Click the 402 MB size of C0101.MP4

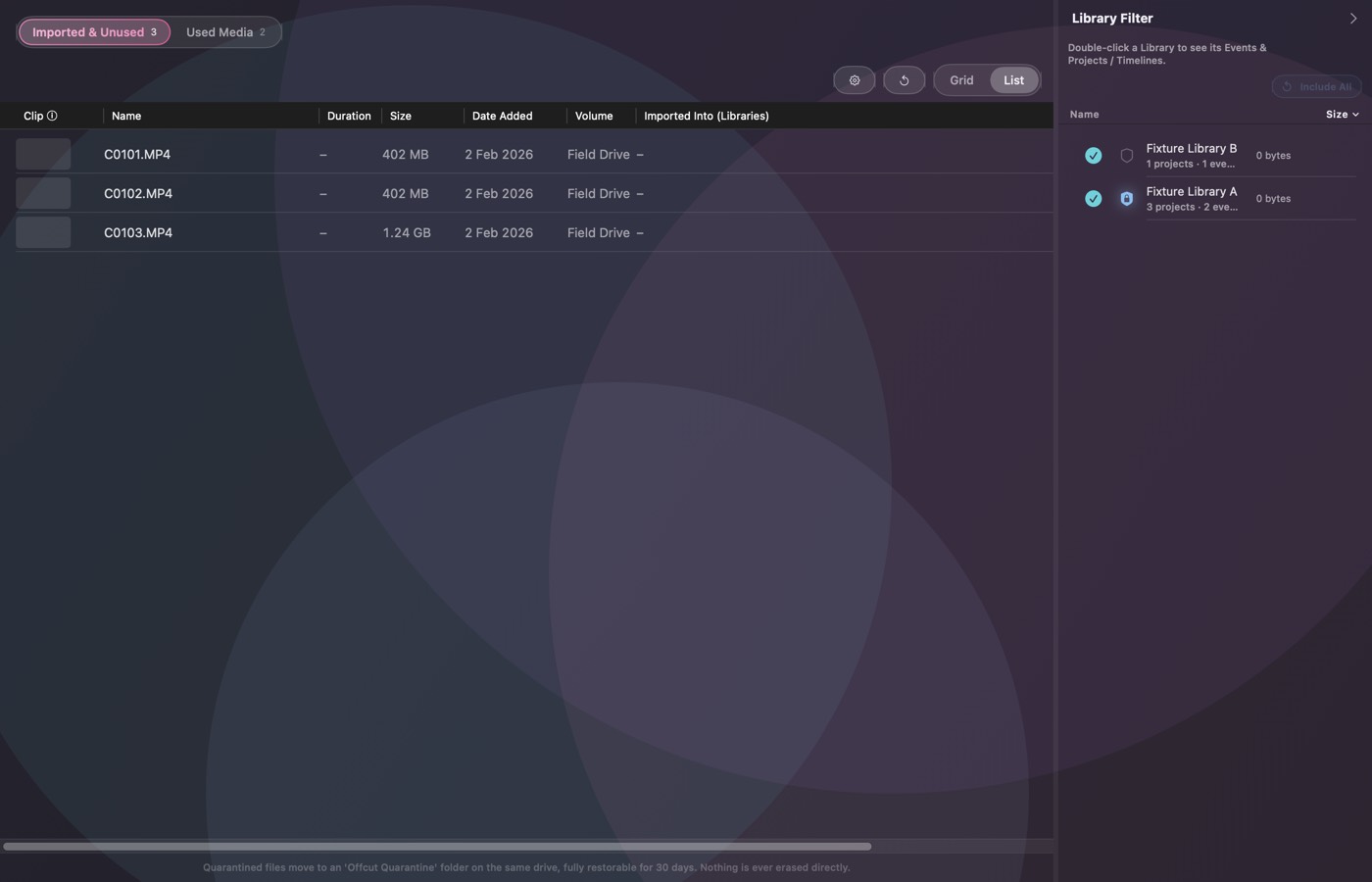pyautogui.click(x=406, y=155)
